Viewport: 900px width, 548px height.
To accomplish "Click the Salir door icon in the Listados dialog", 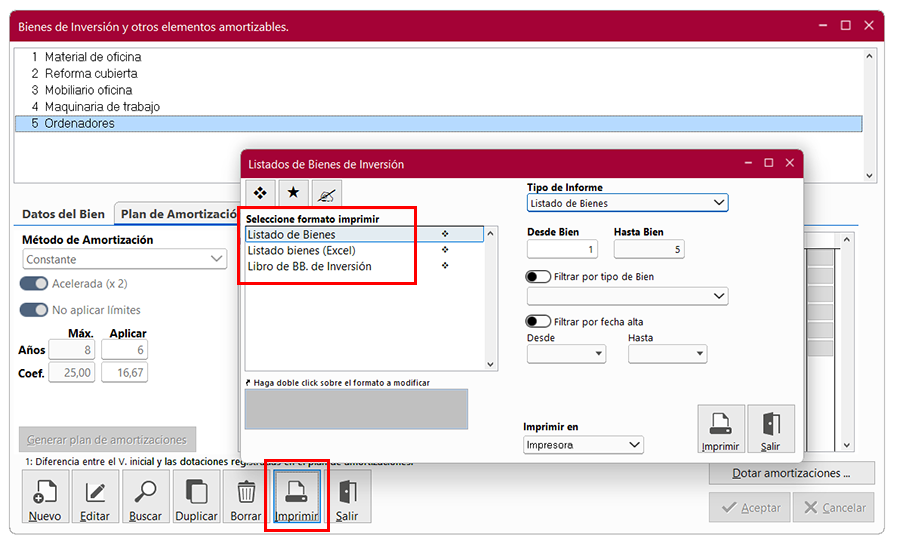I will point(770,429).
